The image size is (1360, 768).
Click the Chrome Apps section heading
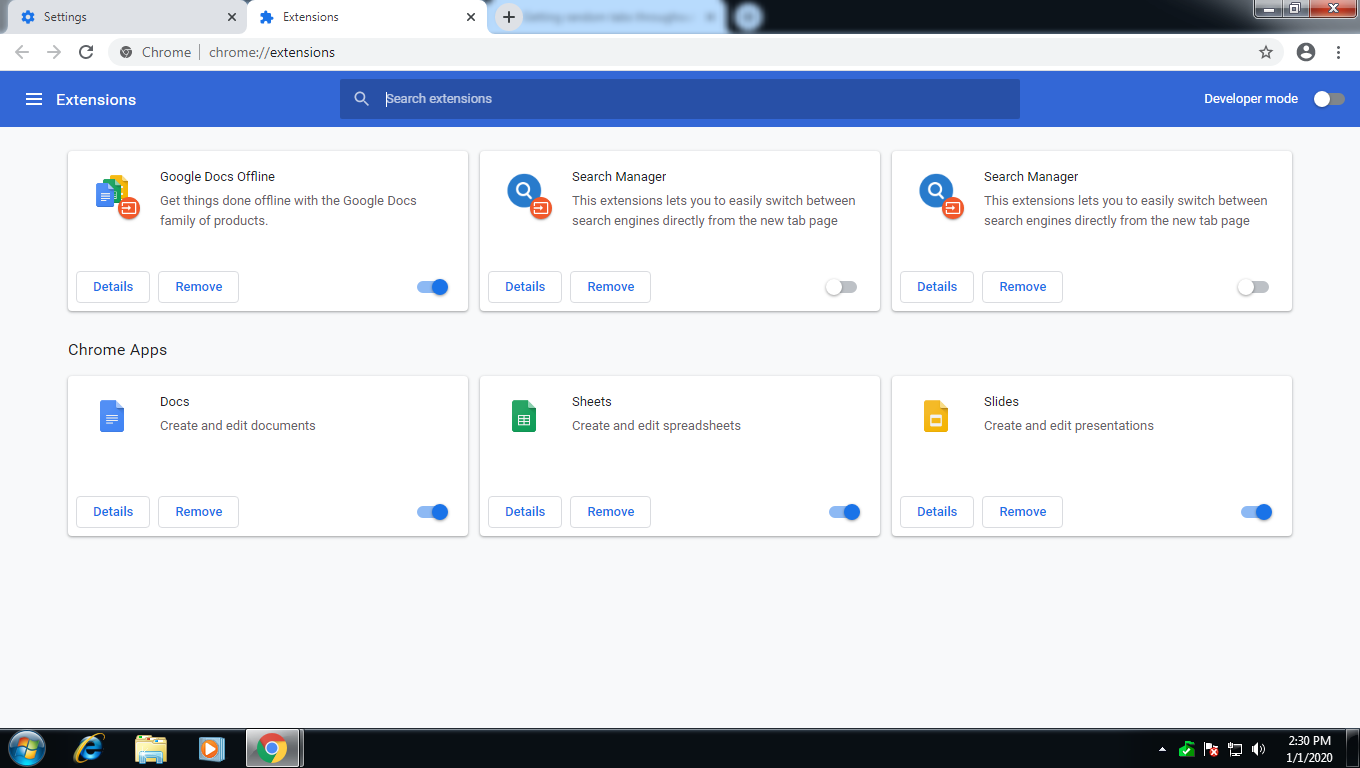tap(118, 350)
